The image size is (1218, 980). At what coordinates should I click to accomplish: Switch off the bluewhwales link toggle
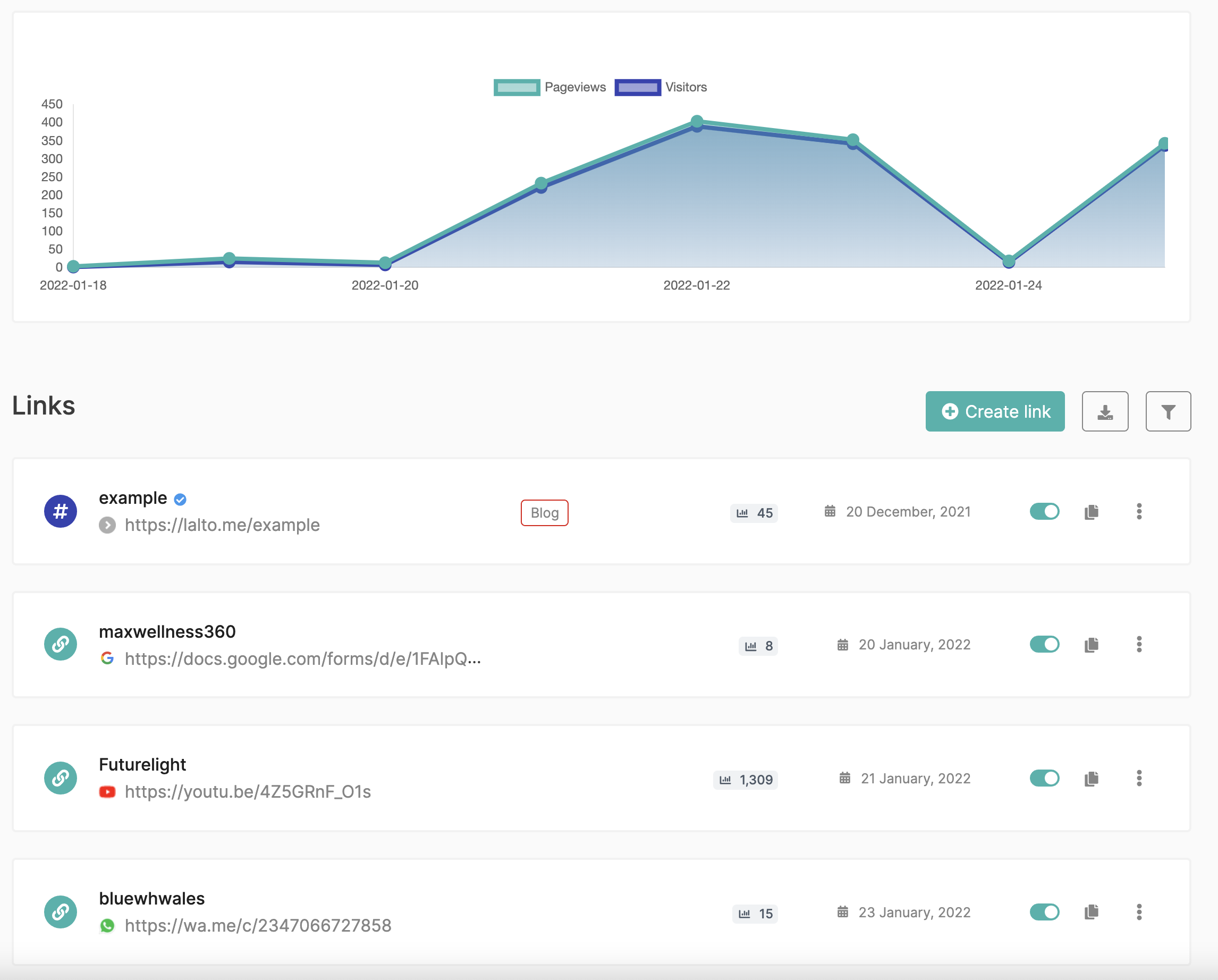1044,911
